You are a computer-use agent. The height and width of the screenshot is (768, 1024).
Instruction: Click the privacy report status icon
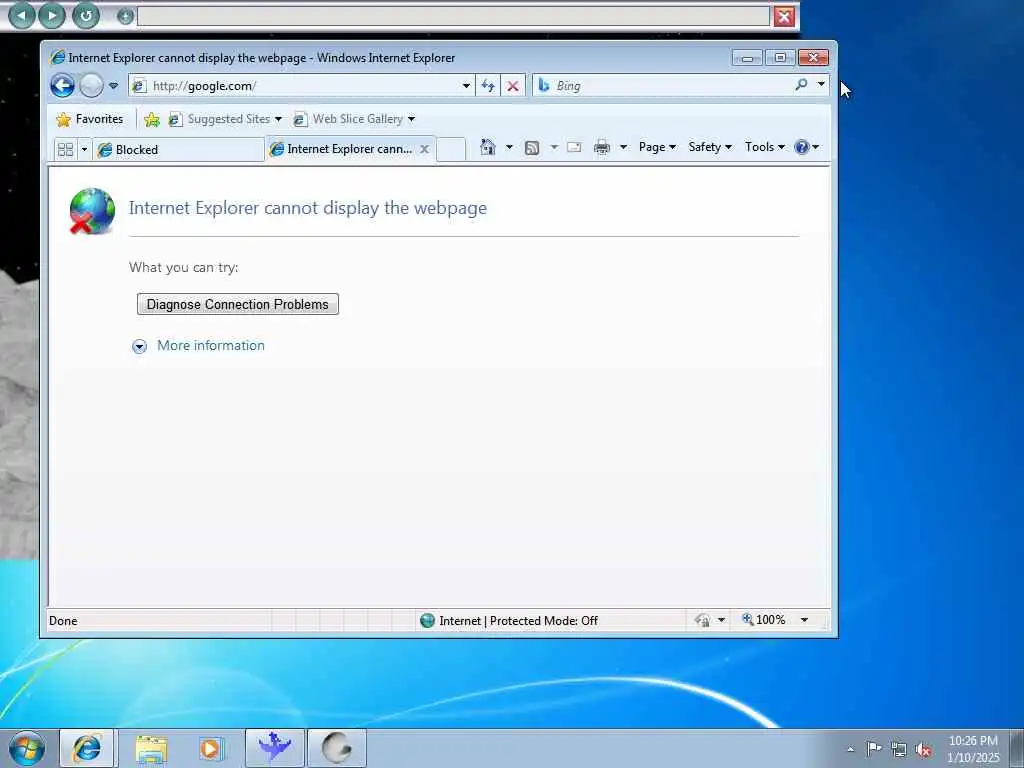pyautogui.click(x=702, y=620)
